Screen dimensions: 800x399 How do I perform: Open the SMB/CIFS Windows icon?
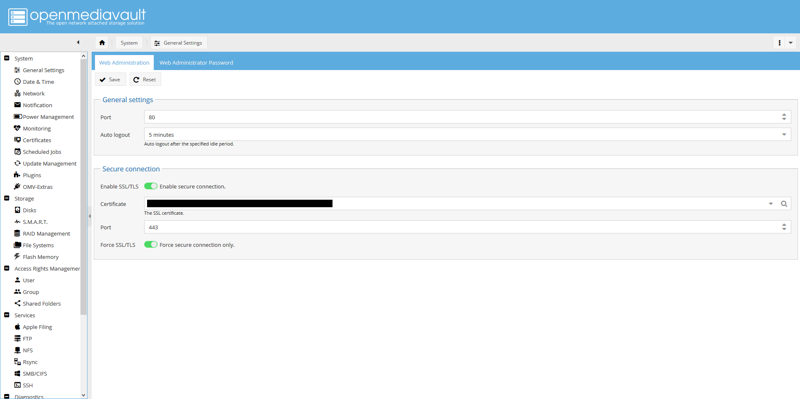(x=17, y=374)
